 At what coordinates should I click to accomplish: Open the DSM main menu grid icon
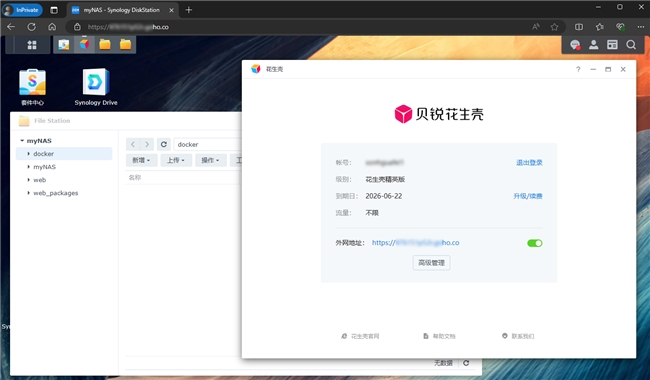pos(32,45)
